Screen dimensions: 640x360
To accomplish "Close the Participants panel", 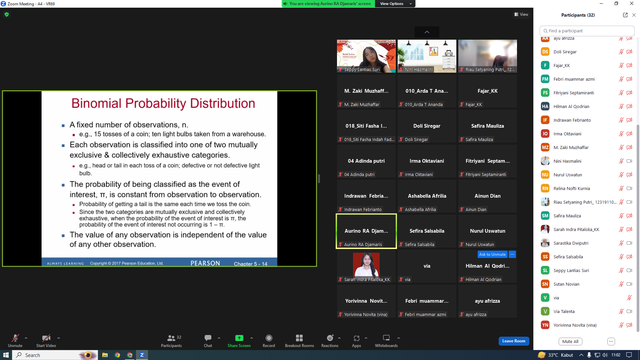I will [x=634, y=15].
